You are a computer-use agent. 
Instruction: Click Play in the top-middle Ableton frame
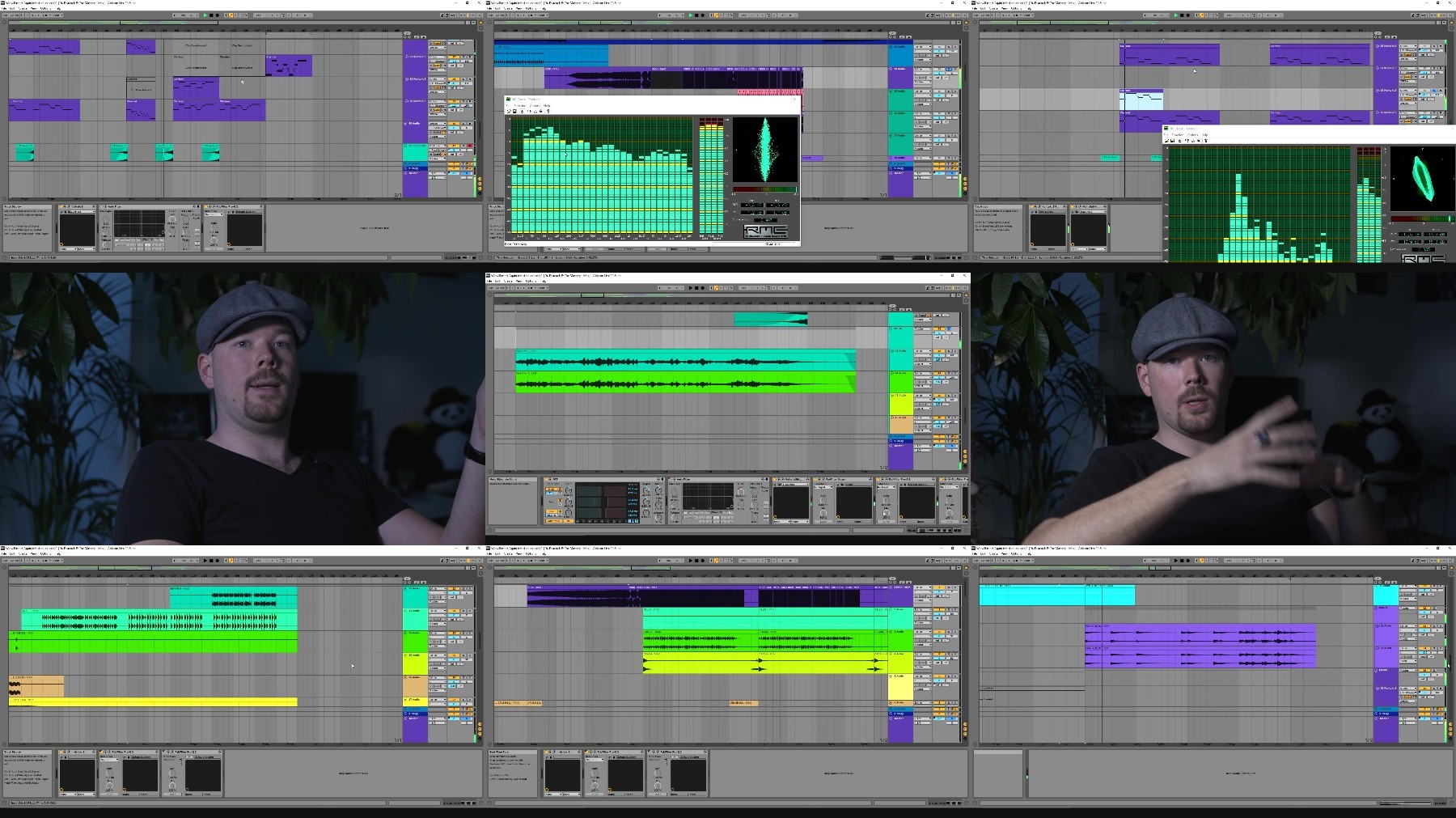point(690,15)
